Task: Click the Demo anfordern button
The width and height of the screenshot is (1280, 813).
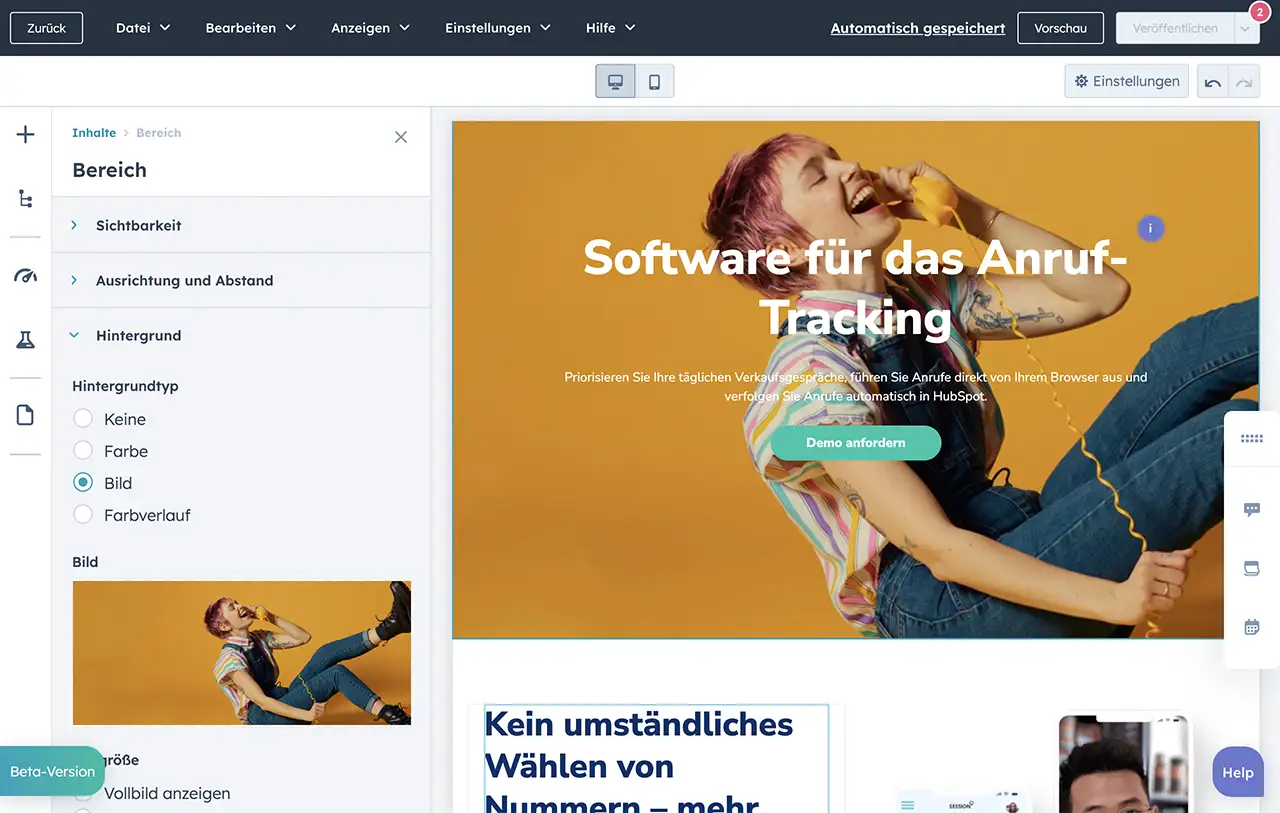Action: 856,443
